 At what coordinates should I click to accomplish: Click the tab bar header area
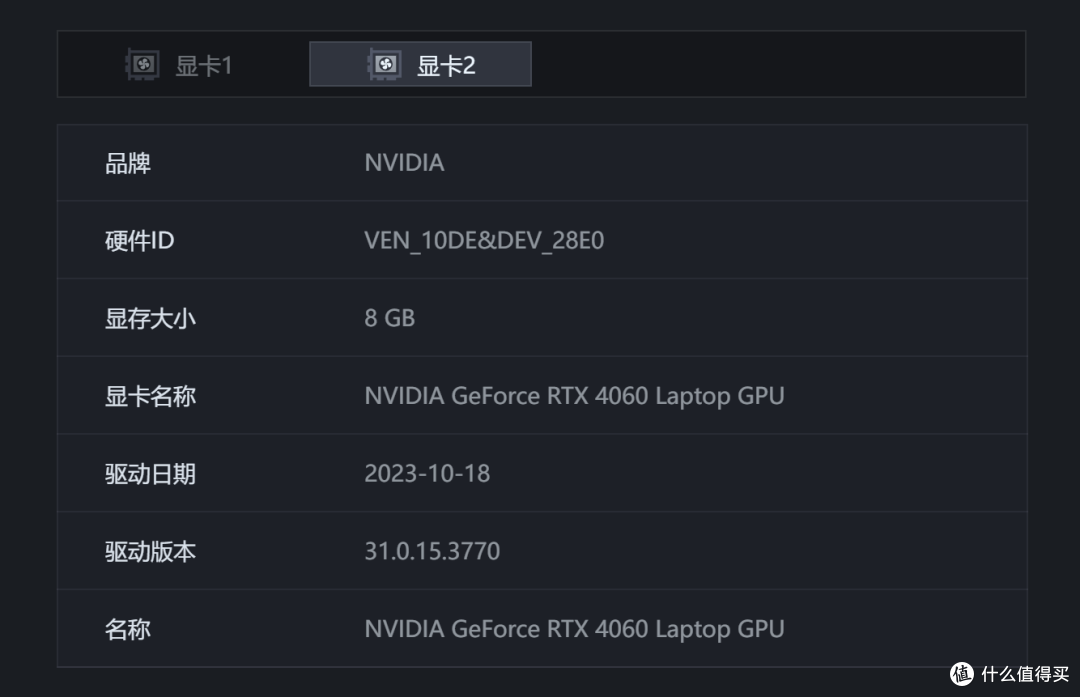(x=540, y=63)
